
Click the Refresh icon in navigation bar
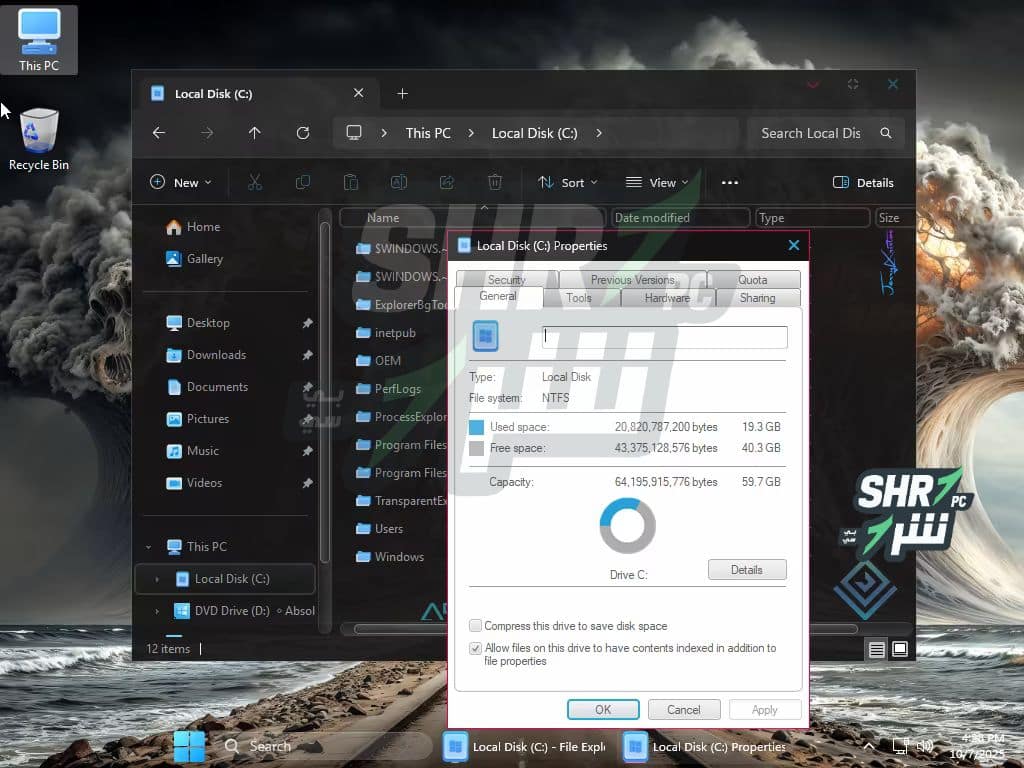pos(303,133)
